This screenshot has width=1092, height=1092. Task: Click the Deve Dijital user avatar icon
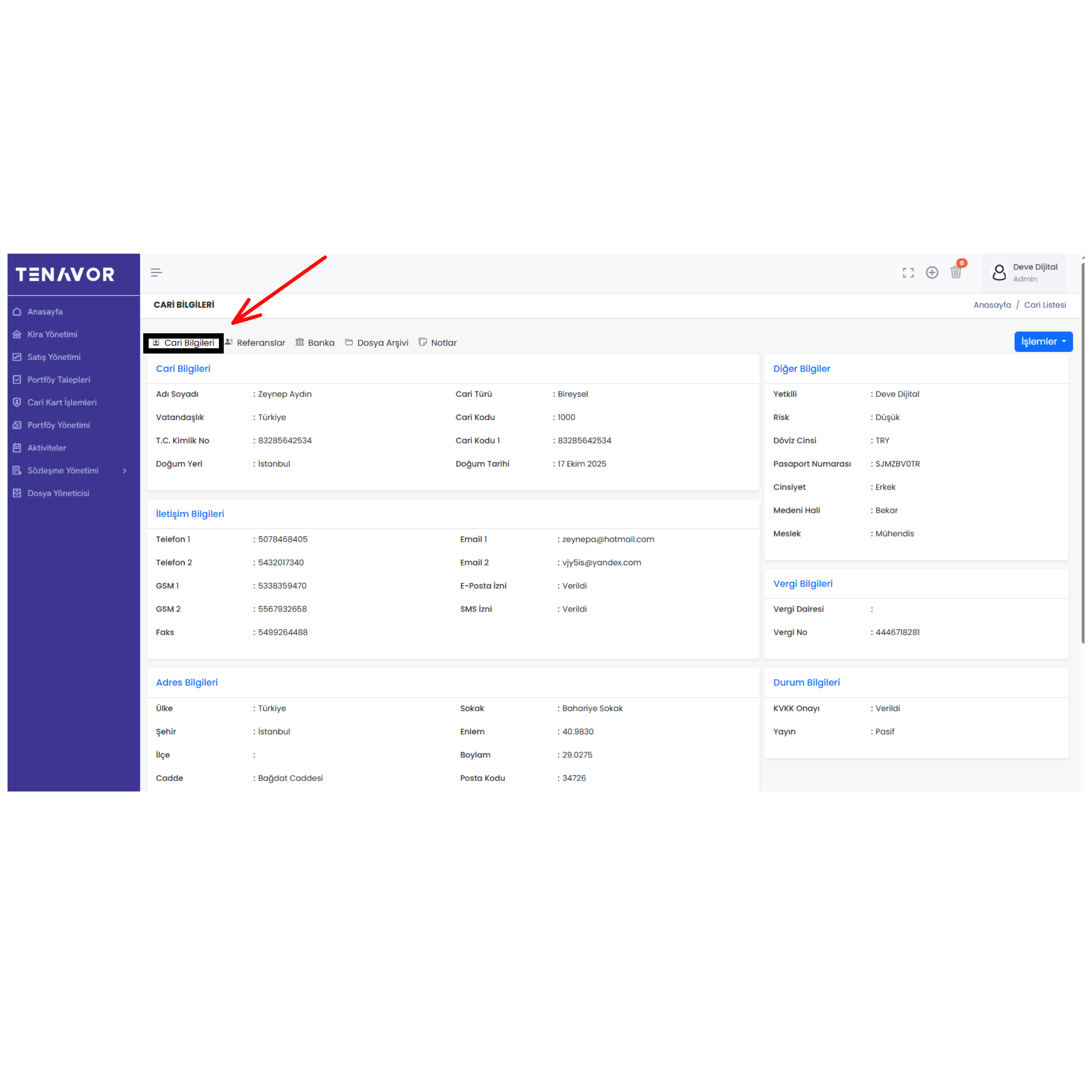click(999, 273)
